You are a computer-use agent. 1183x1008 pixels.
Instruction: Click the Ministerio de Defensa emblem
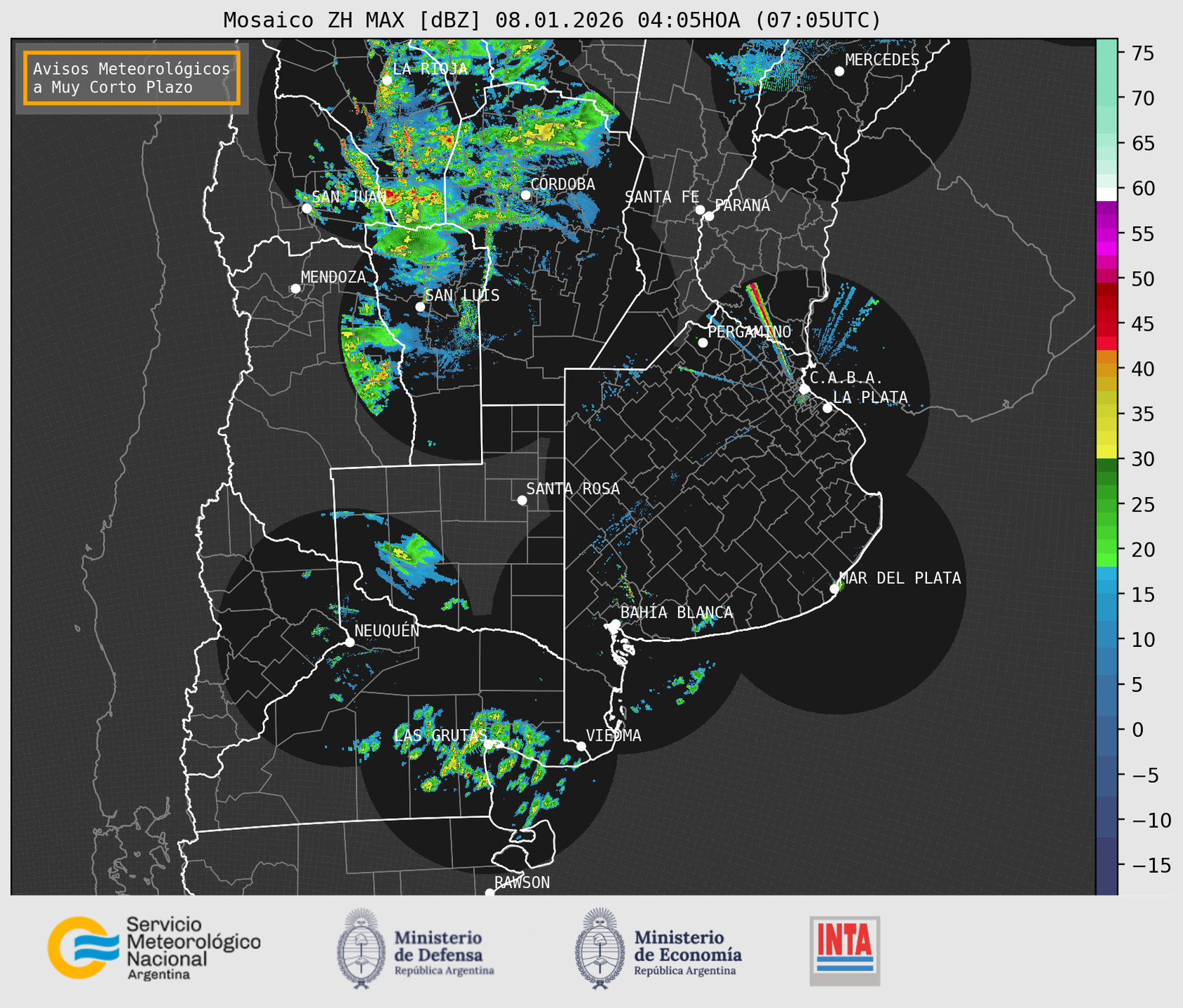(360, 948)
